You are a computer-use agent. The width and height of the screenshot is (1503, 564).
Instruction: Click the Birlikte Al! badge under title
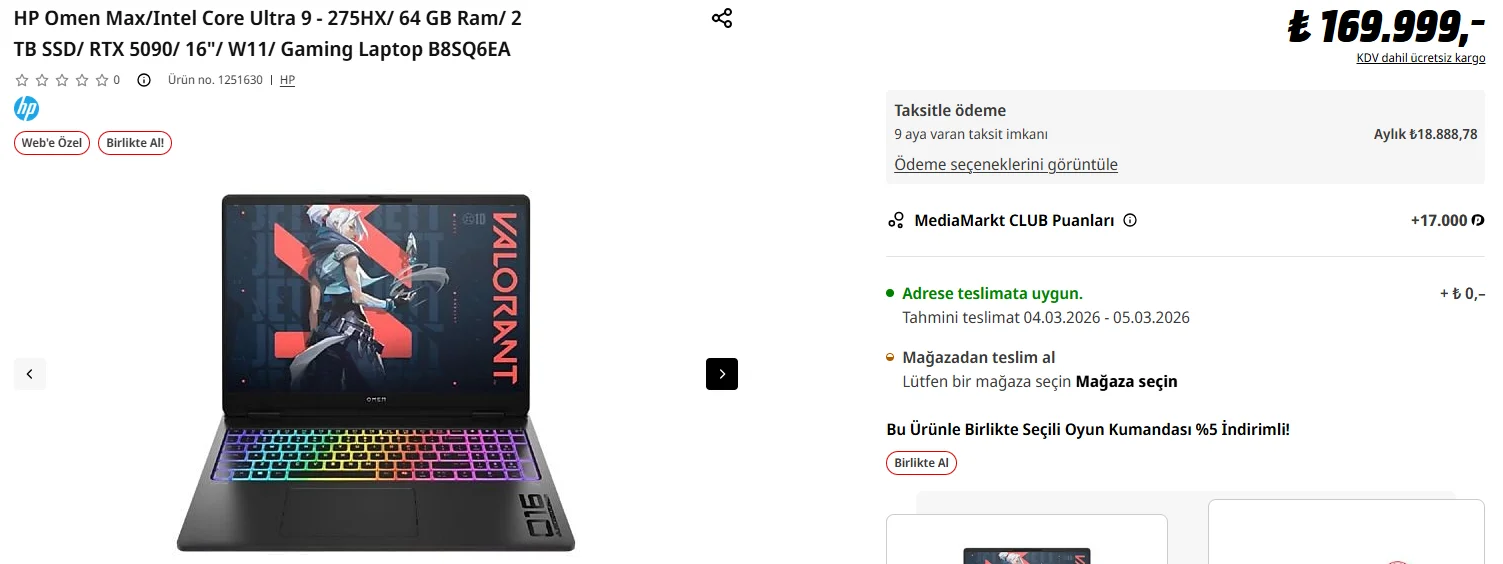tap(135, 143)
